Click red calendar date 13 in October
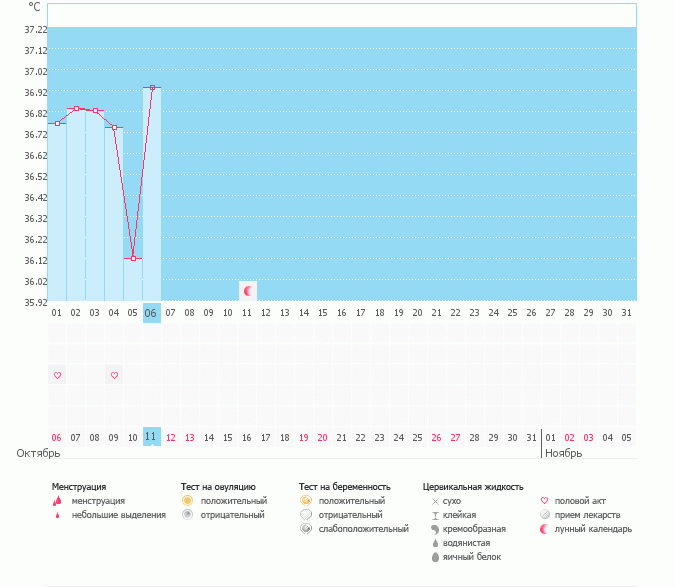675x587 pixels. [x=189, y=438]
